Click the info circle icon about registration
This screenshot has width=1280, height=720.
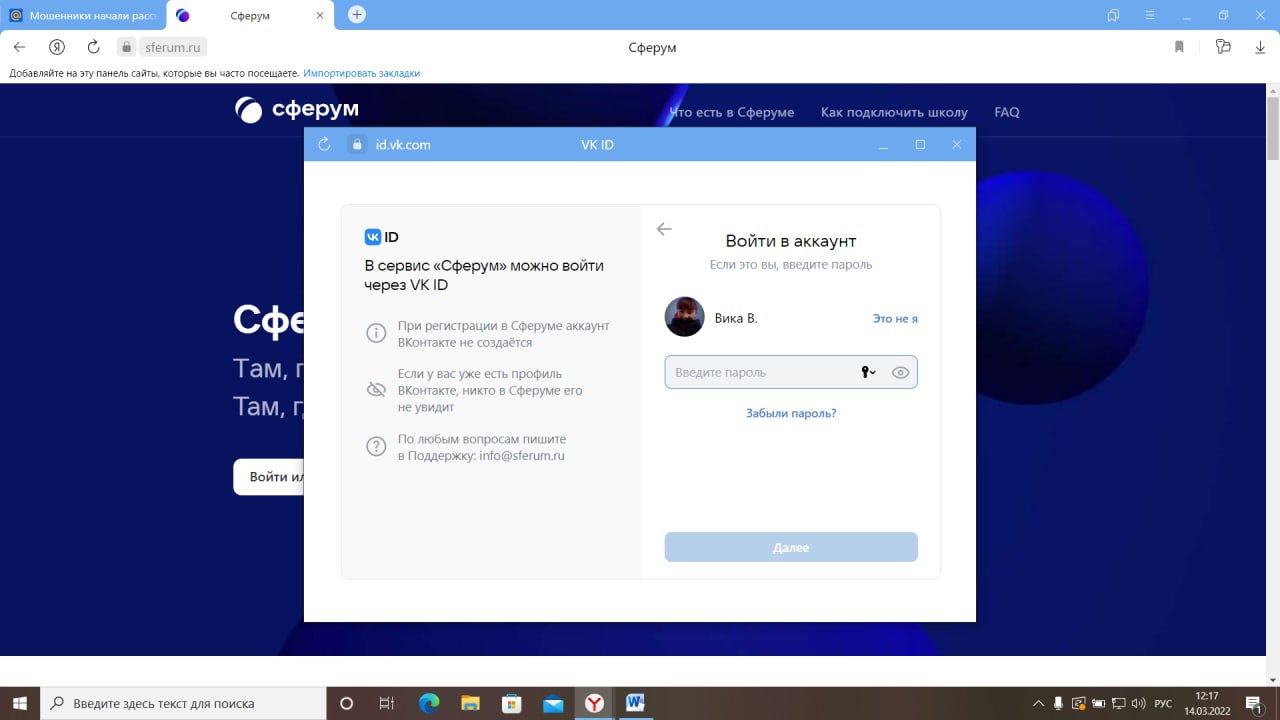[x=376, y=333]
